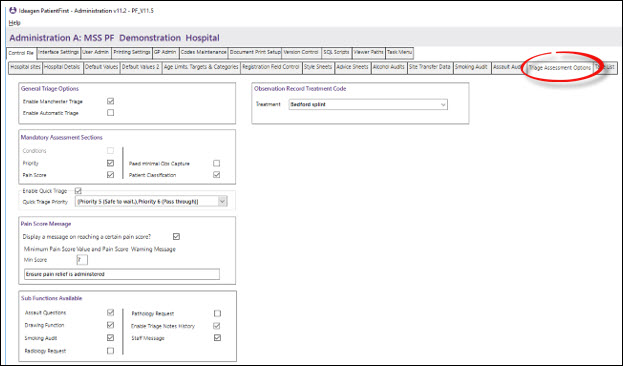
Task: Toggle Enable Quick Triage checkbox
Action: point(78,191)
